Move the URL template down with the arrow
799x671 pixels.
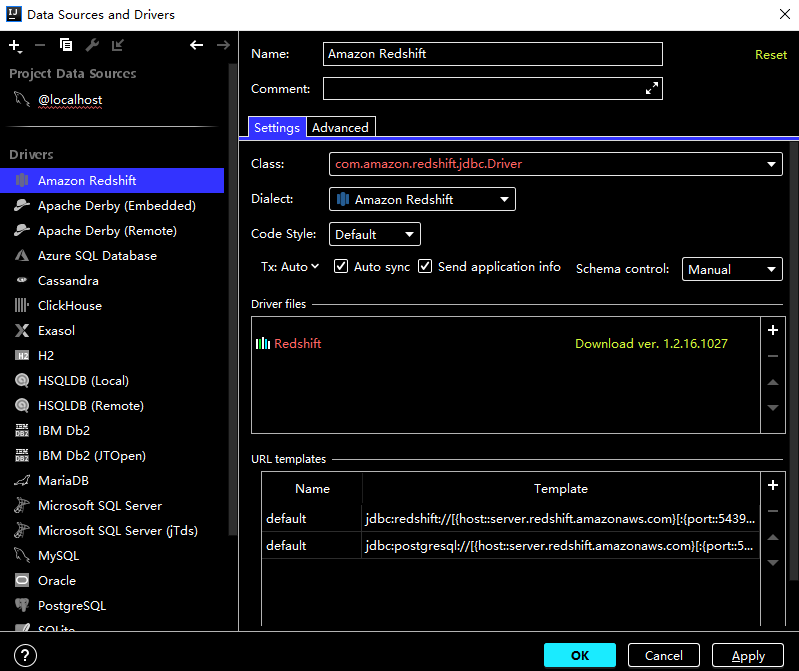(773, 562)
